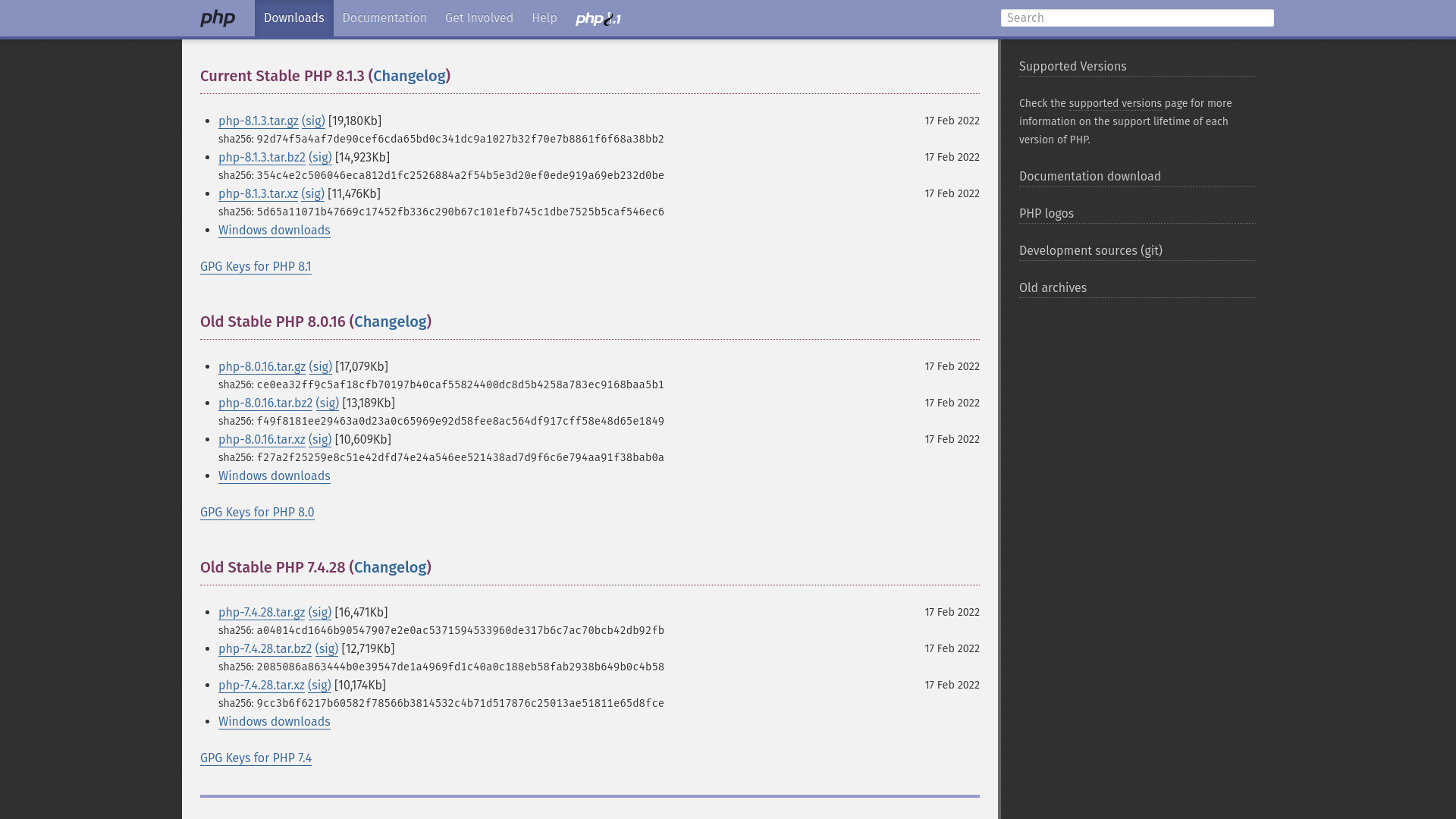The image size is (1456, 819).
Task: Select sha256 hash of php-8.0.16.tar.bz2
Action: tap(460, 422)
